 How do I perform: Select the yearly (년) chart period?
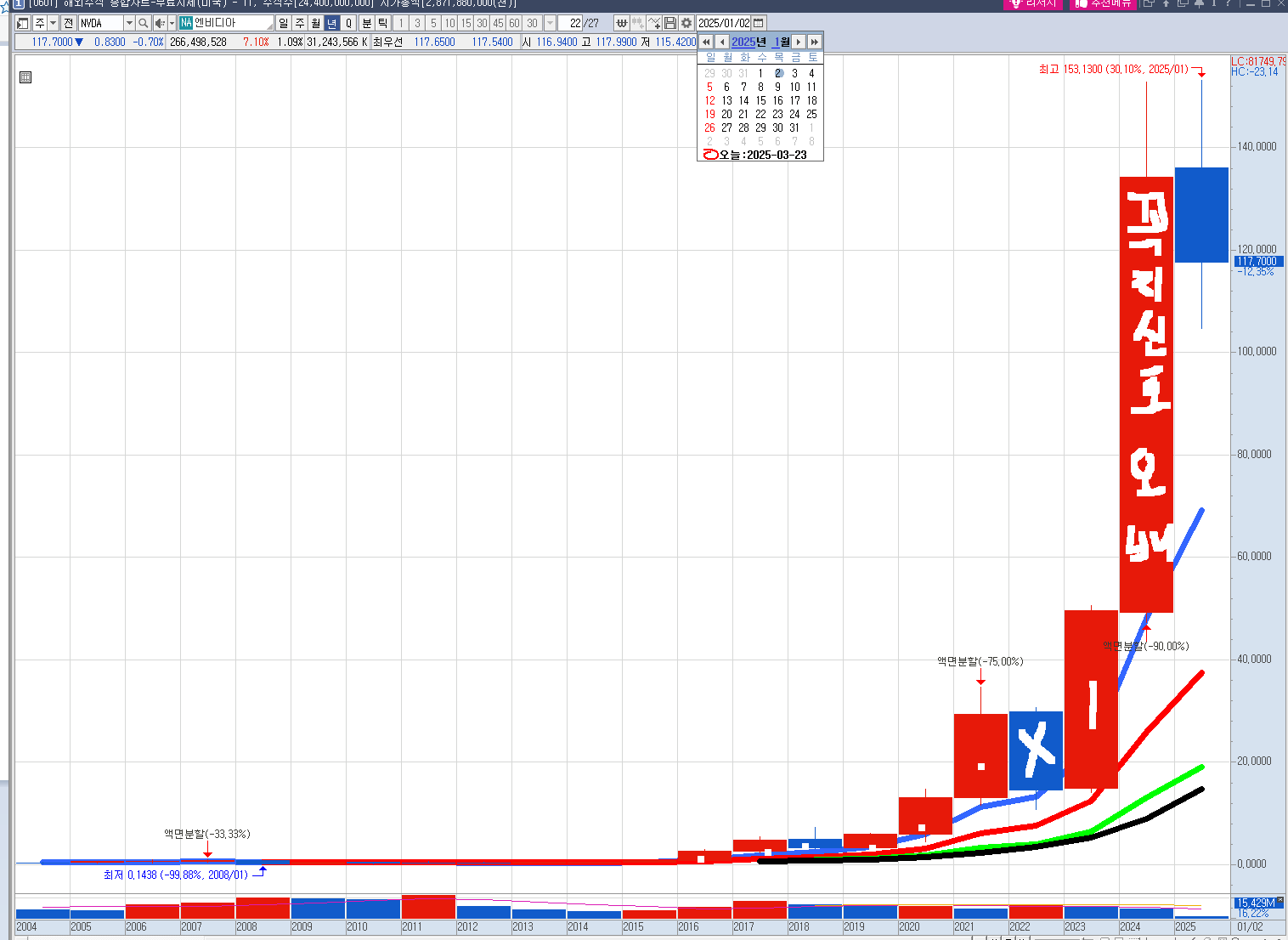click(x=332, y=23)
